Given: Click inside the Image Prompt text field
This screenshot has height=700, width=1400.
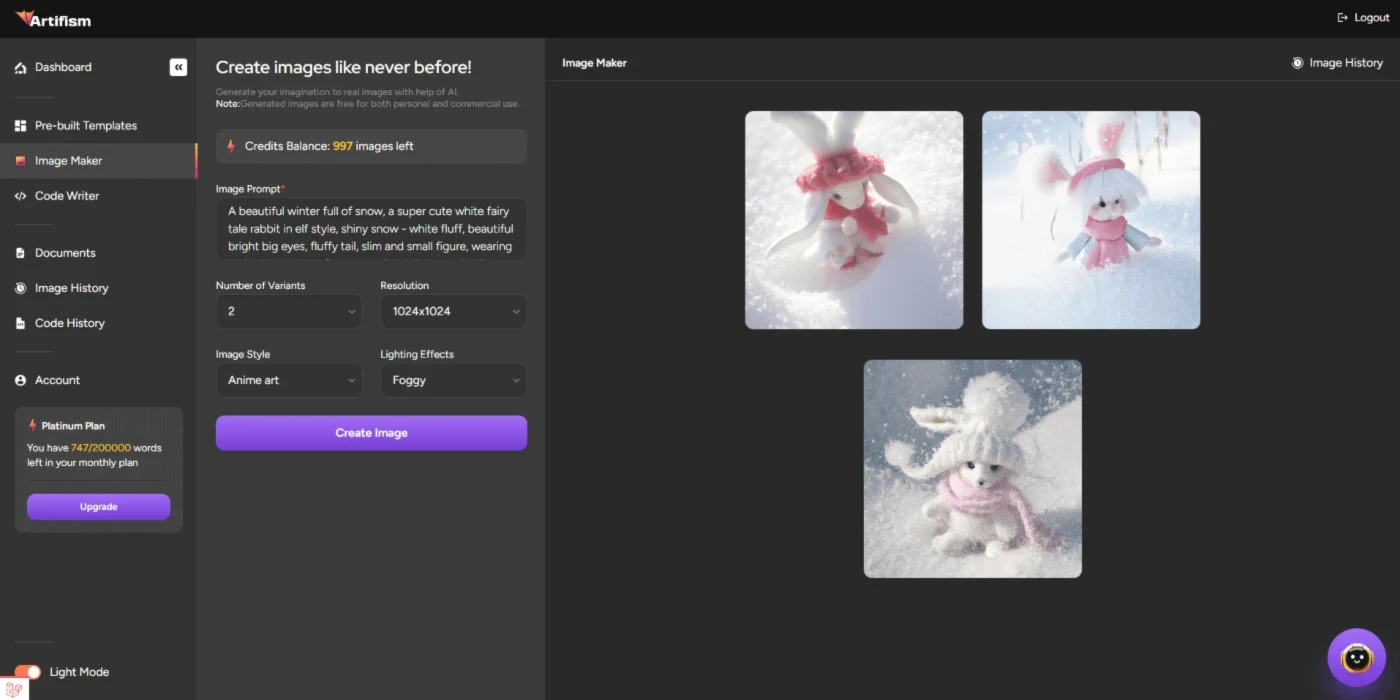Looking at the screenshot, I should coord(371,229).
